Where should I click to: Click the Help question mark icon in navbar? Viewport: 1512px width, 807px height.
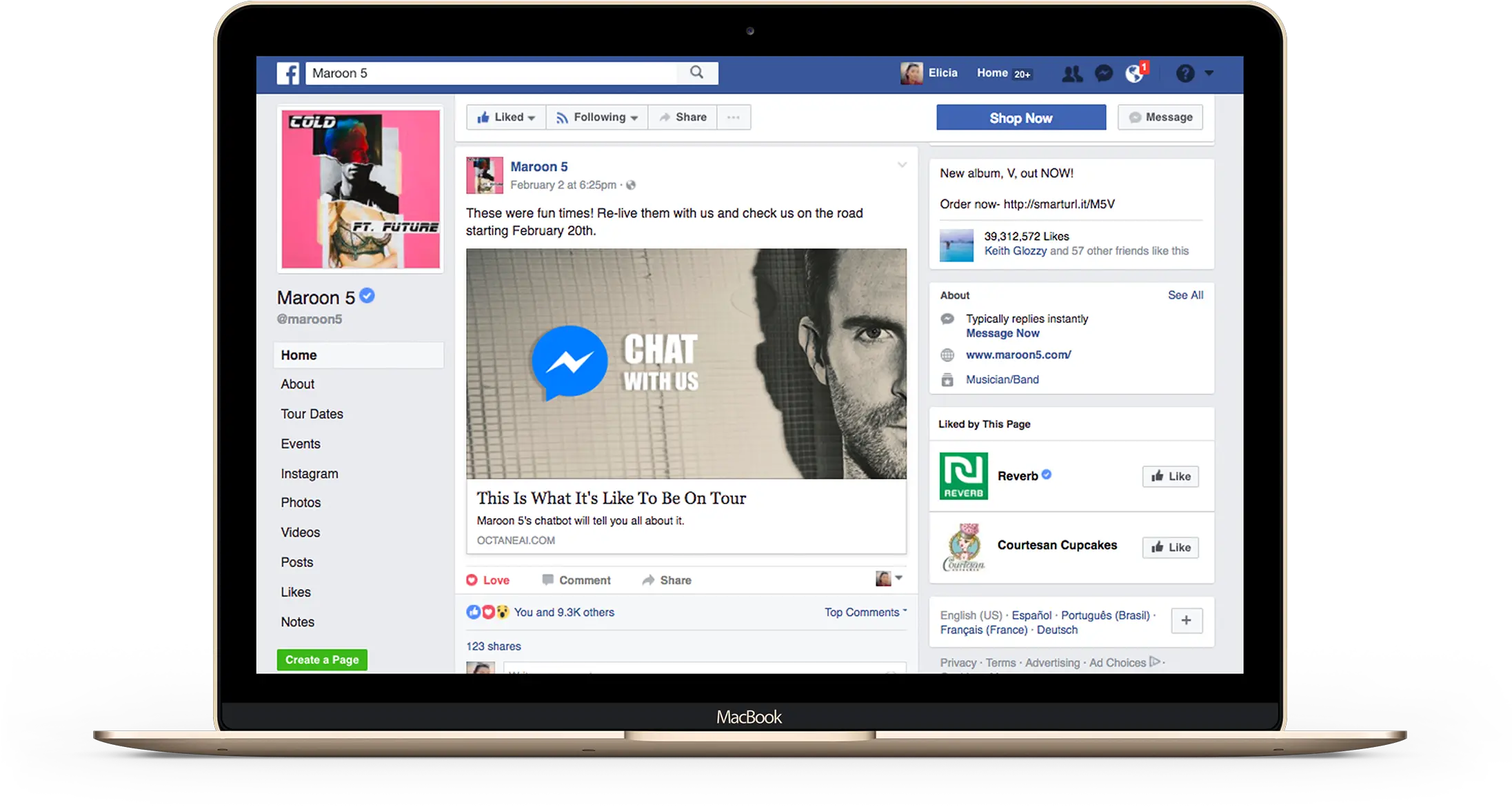tap(1184, 73)
